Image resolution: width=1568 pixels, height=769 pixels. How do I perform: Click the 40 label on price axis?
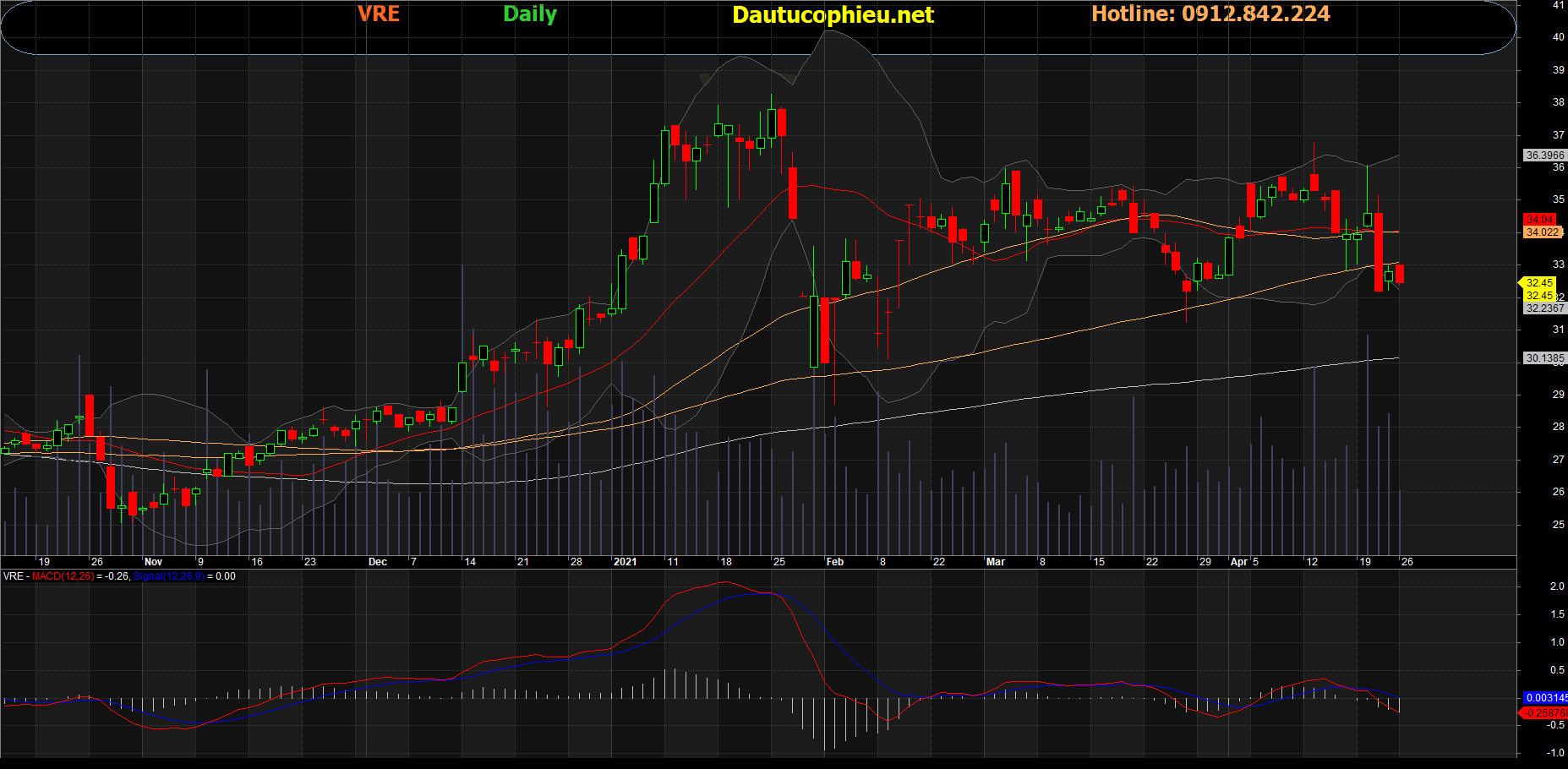pos(1558,37)
